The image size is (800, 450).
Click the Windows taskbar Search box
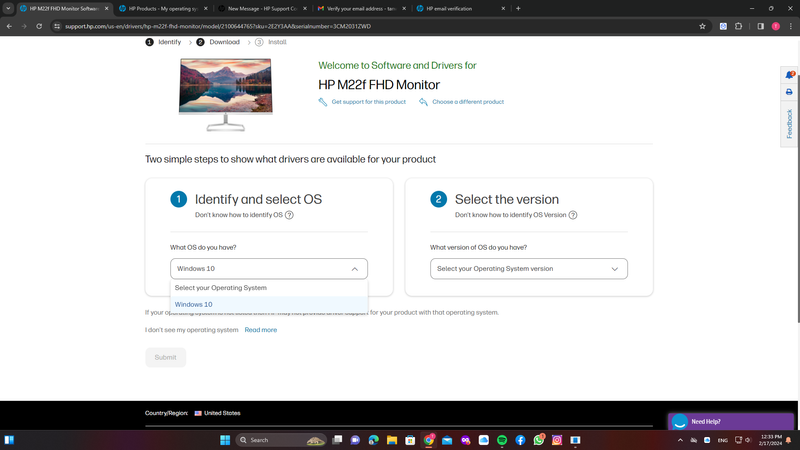[281, 440]
